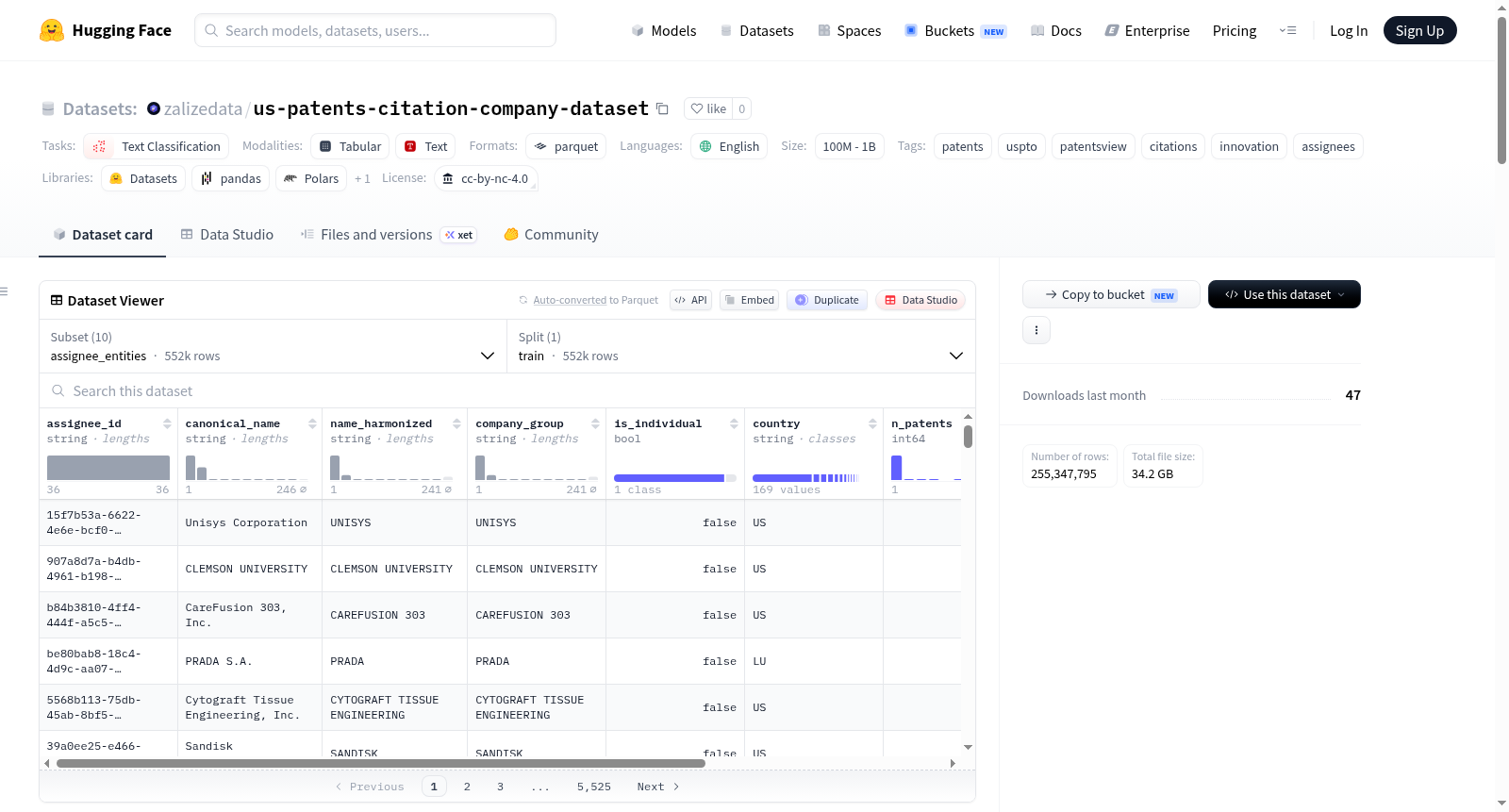
Task: Open Enterprise in the navigation bar
Action: (1147, 30)
